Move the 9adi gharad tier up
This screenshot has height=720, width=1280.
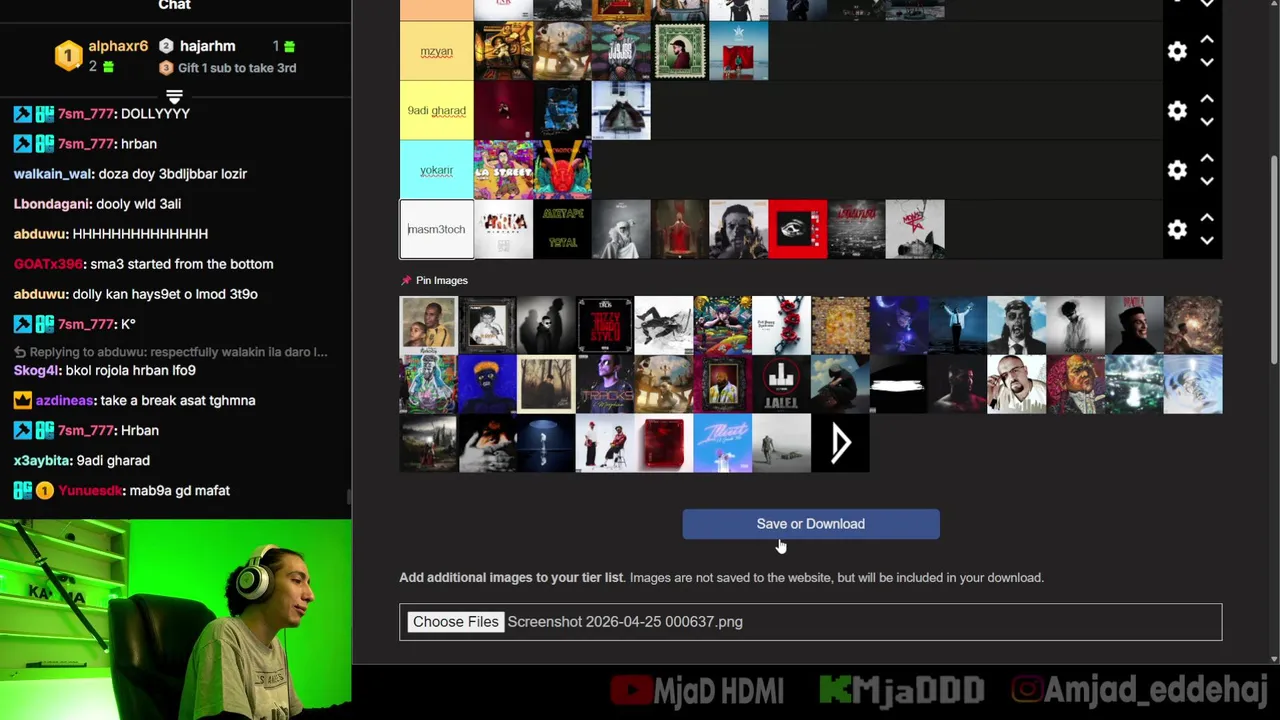1207,99
